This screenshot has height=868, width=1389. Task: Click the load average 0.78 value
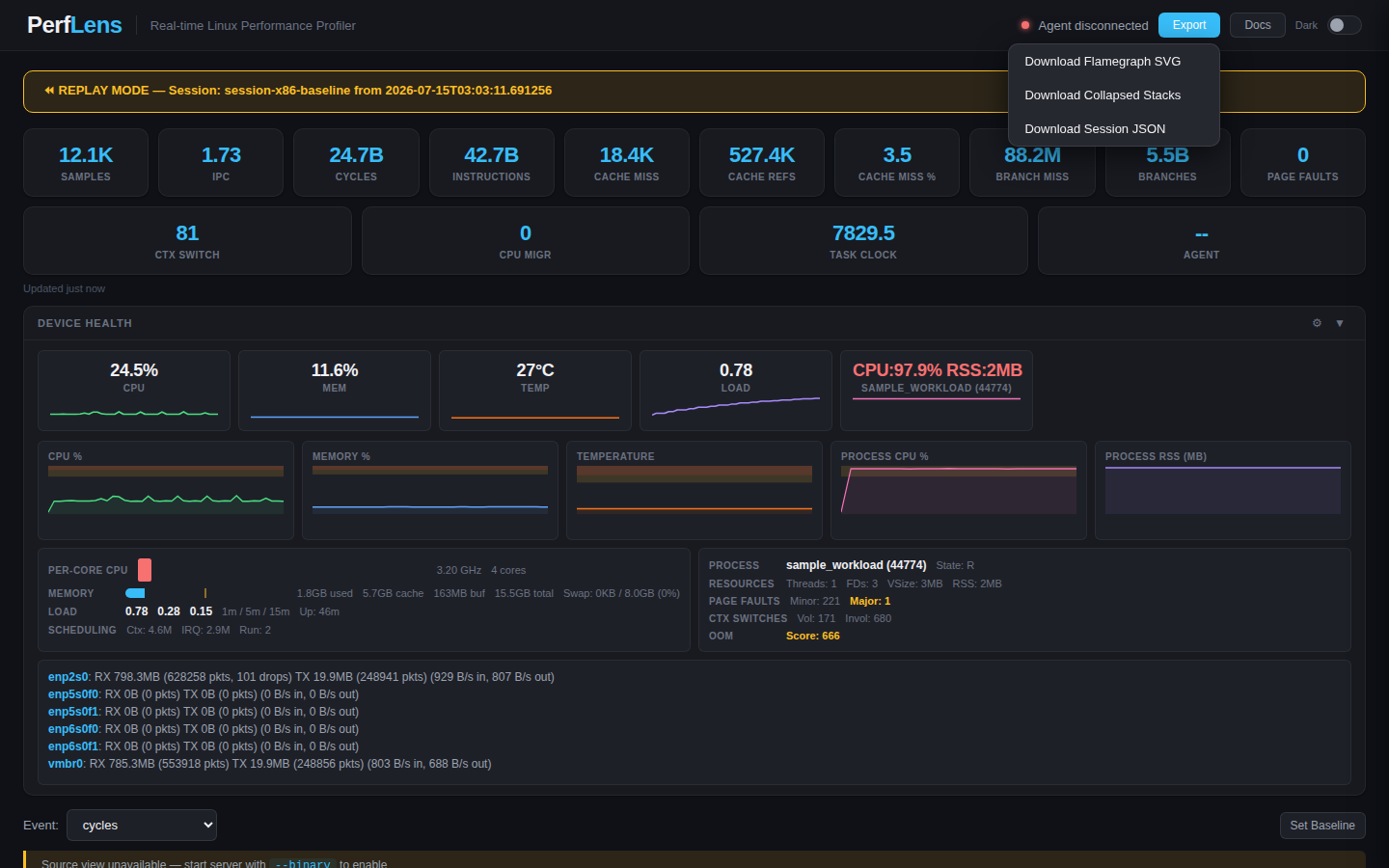pyautogui.click(x=137, y=611)
